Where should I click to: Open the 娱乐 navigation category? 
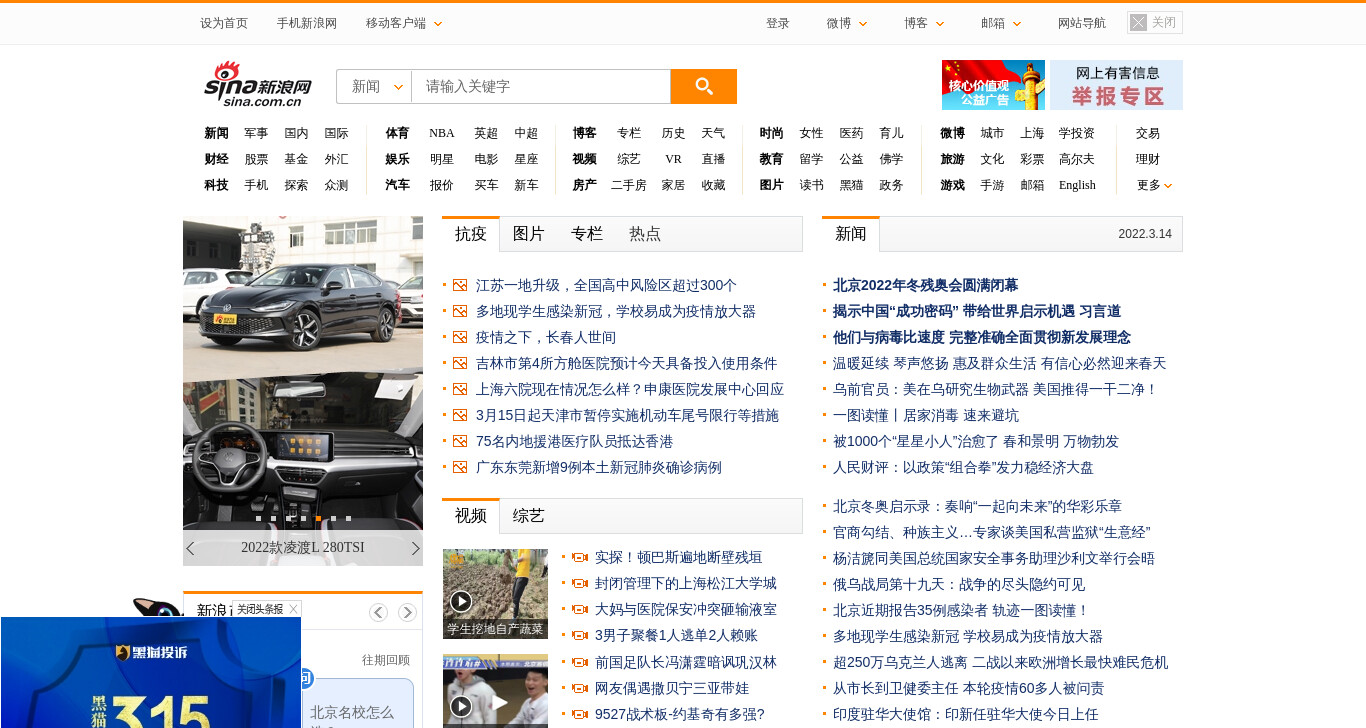click(x=397, y=159)
